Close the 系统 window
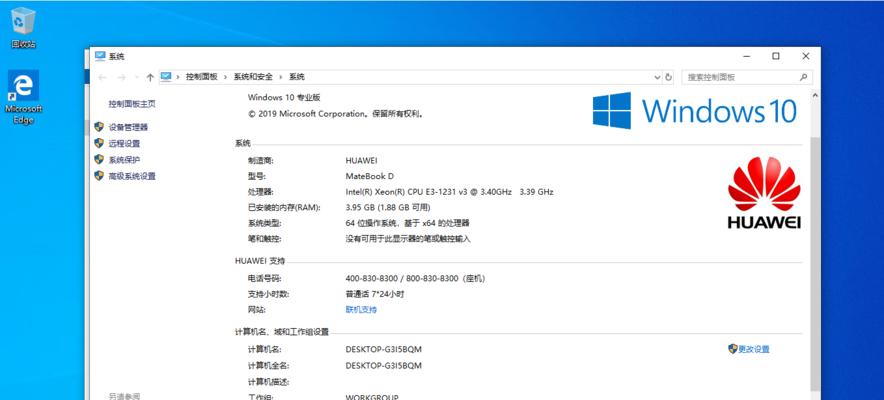The height and width of the screenshot is (400, 884). click(x=806, y=56)
